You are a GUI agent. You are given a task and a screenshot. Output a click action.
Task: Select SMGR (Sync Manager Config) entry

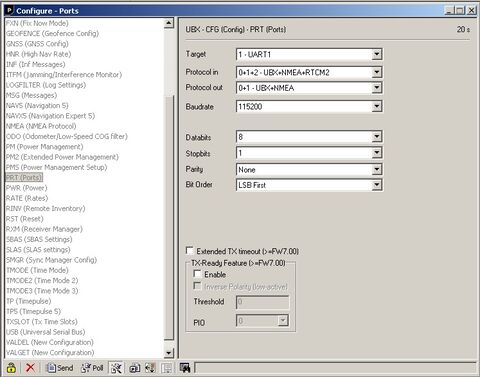click(52, 260)
